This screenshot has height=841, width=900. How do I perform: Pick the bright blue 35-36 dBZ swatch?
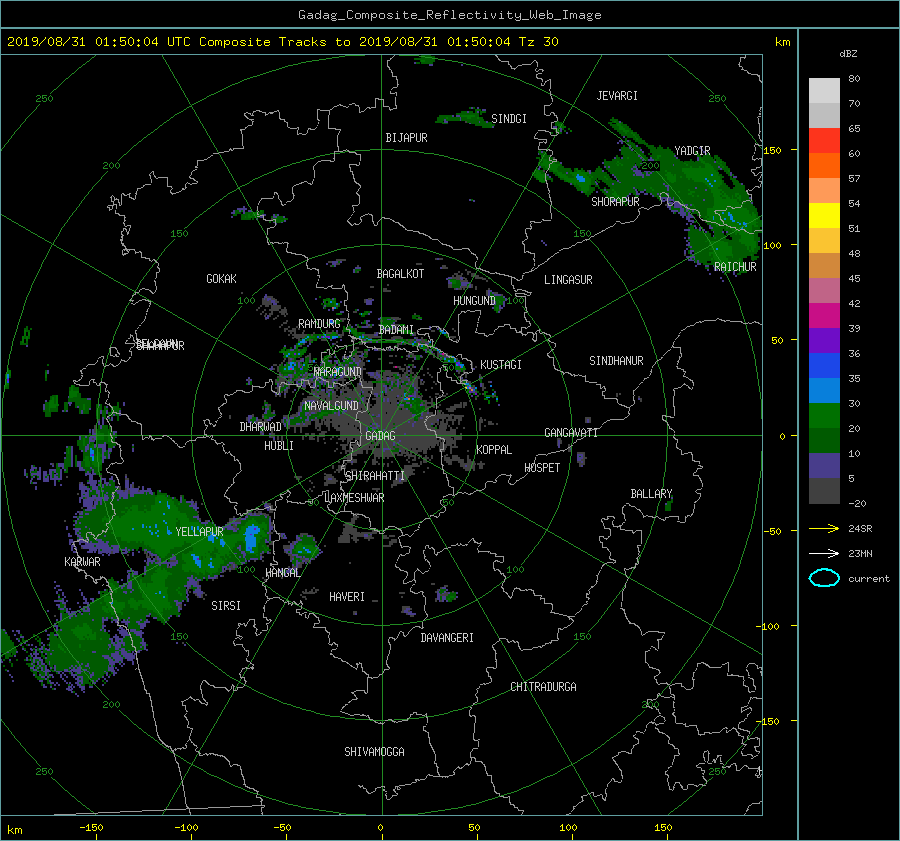824,365
